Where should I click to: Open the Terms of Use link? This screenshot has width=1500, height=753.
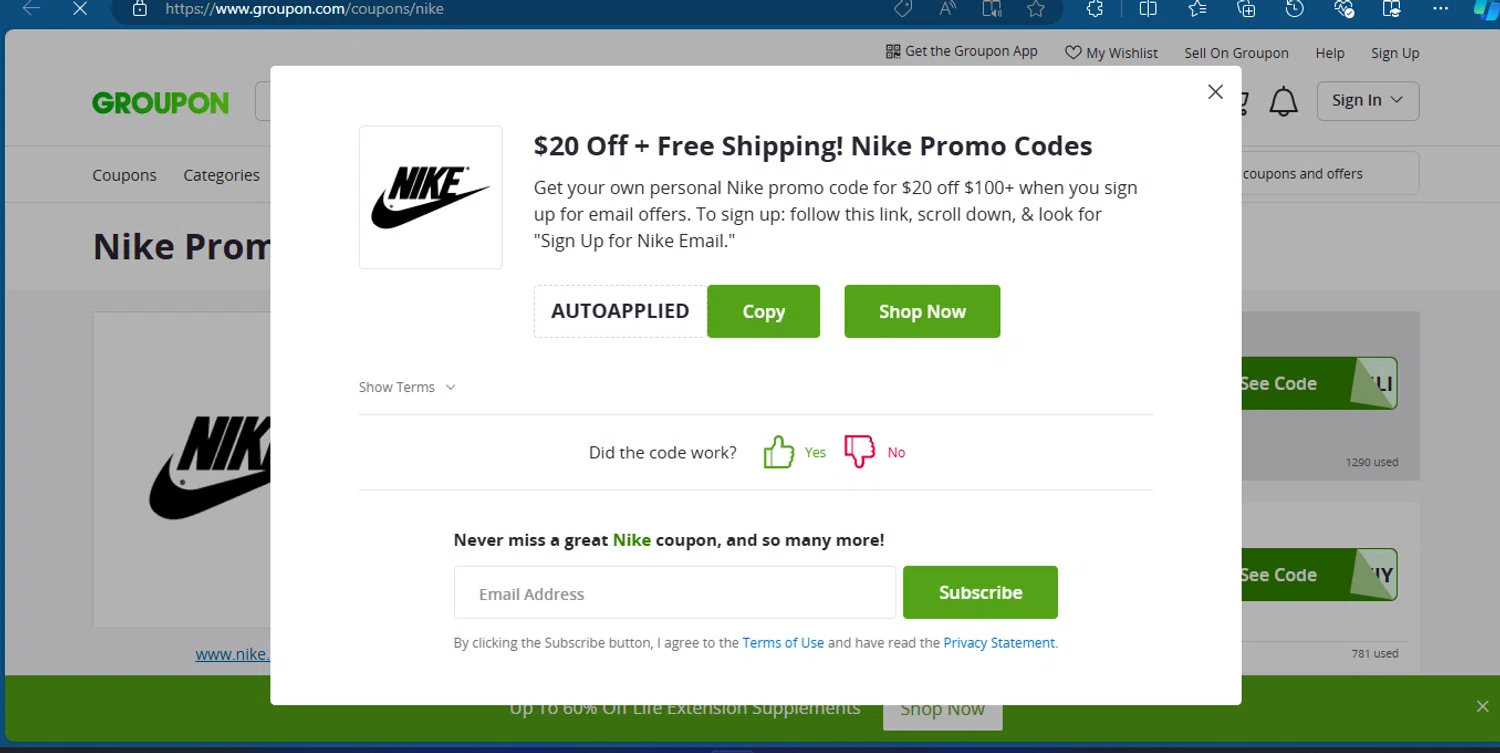(x=783, y=643)
